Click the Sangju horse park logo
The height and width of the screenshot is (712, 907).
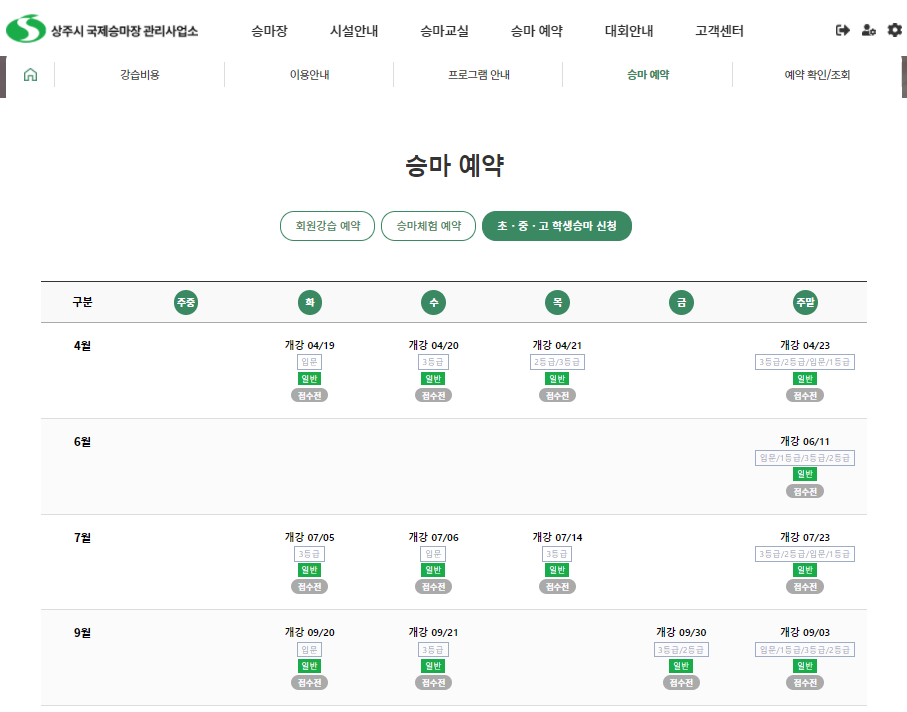102,30
